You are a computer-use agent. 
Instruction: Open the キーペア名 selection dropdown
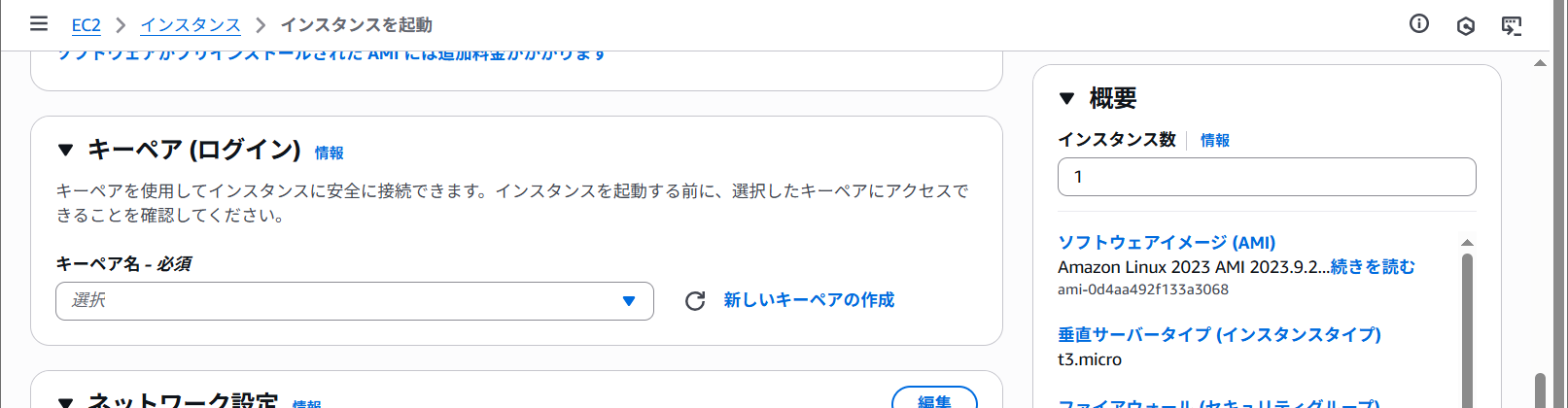354,301
